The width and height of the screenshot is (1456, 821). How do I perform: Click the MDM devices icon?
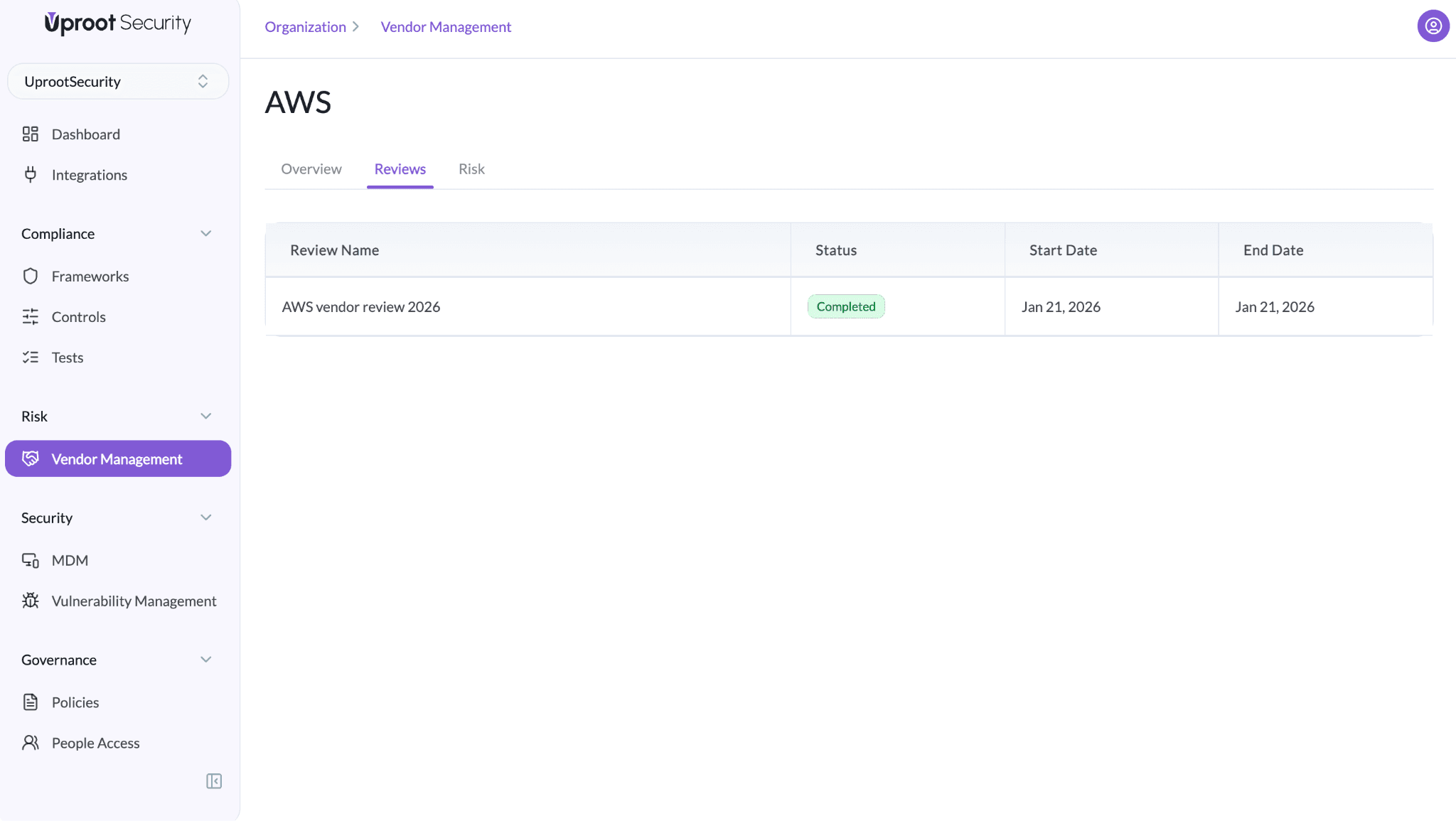[30, 561]
